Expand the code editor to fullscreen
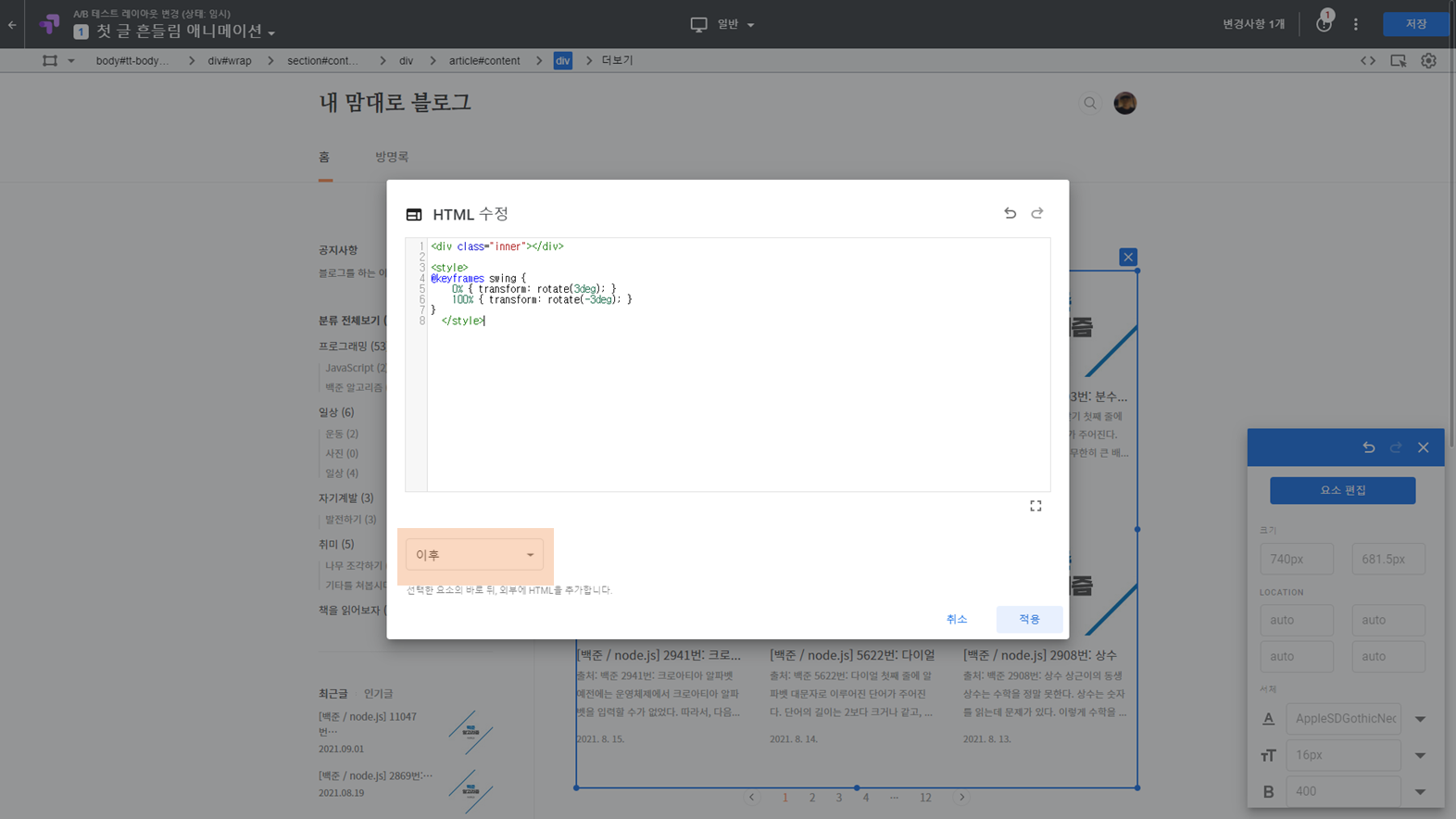This screenshot has height=819, width=1456. click(1036, 506)
